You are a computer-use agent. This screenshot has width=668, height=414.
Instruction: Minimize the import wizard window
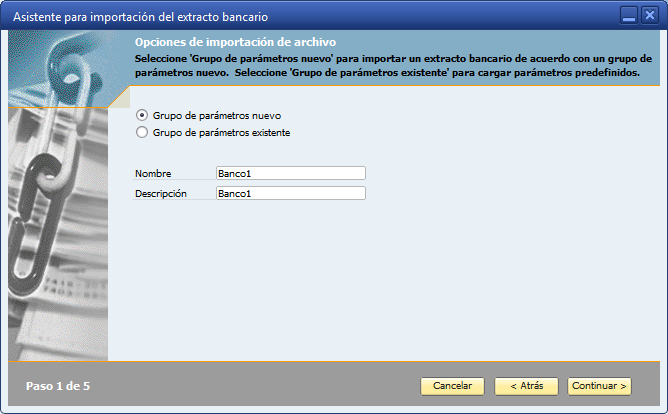tap(628, 16)
